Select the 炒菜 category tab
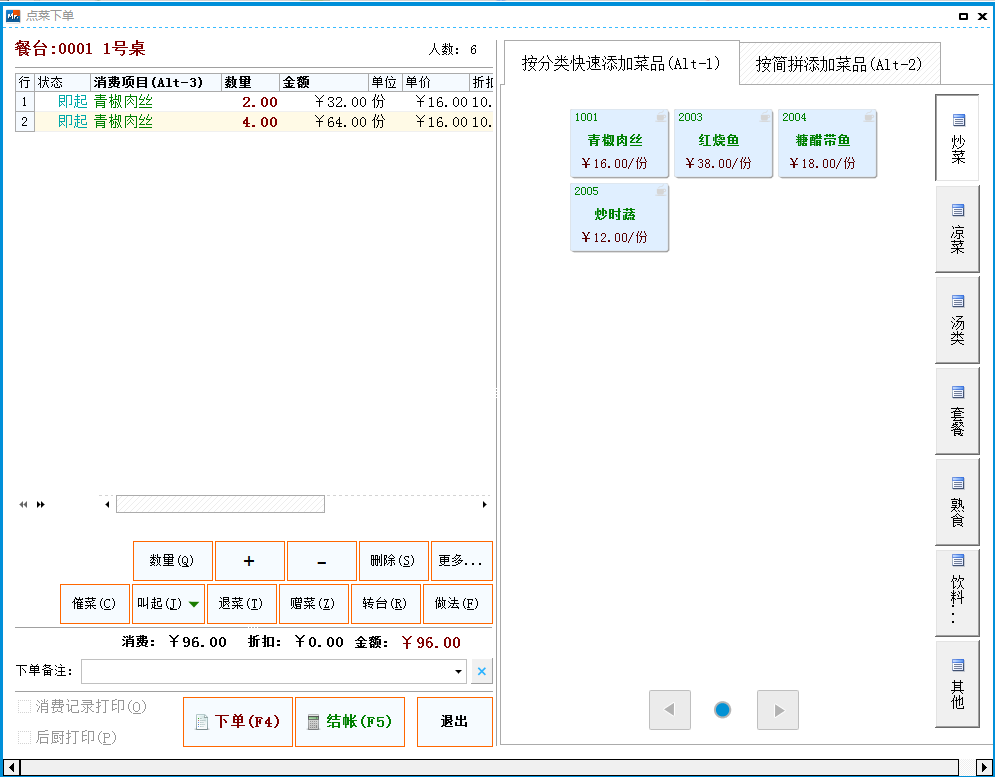The height and width of the screenshot is (777, 995). tap(957, 138)
